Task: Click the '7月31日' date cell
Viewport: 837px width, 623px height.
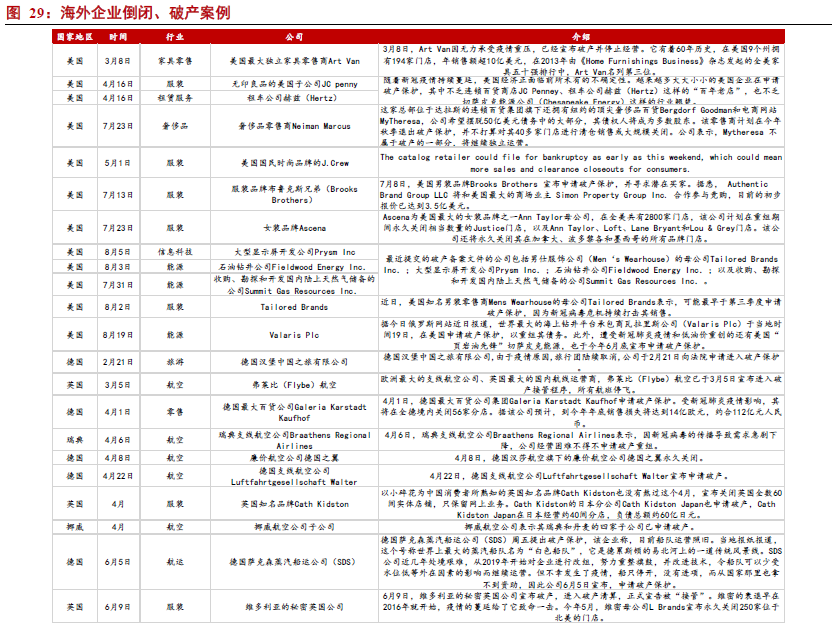Action: coord(118,286)
